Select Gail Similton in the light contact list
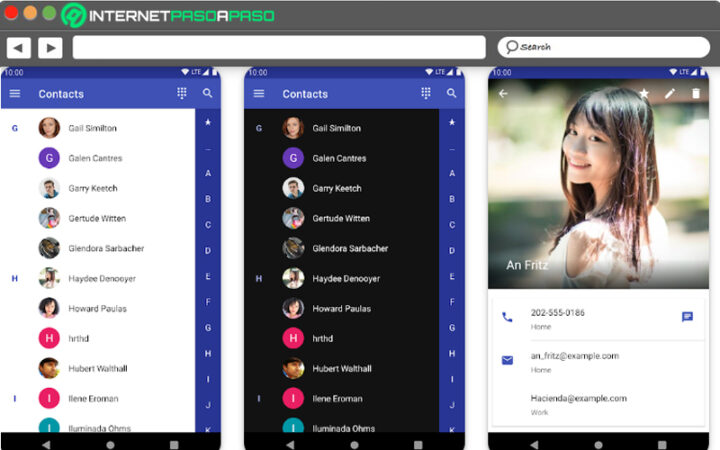Viewport: 720px width, 450px height. (x=92, y=128)
